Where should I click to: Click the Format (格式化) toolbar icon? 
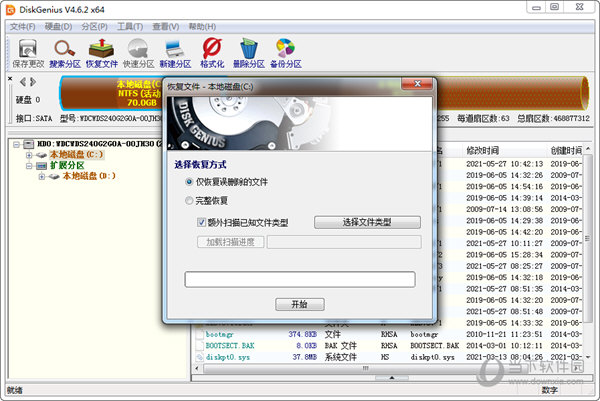pos(212,54)
